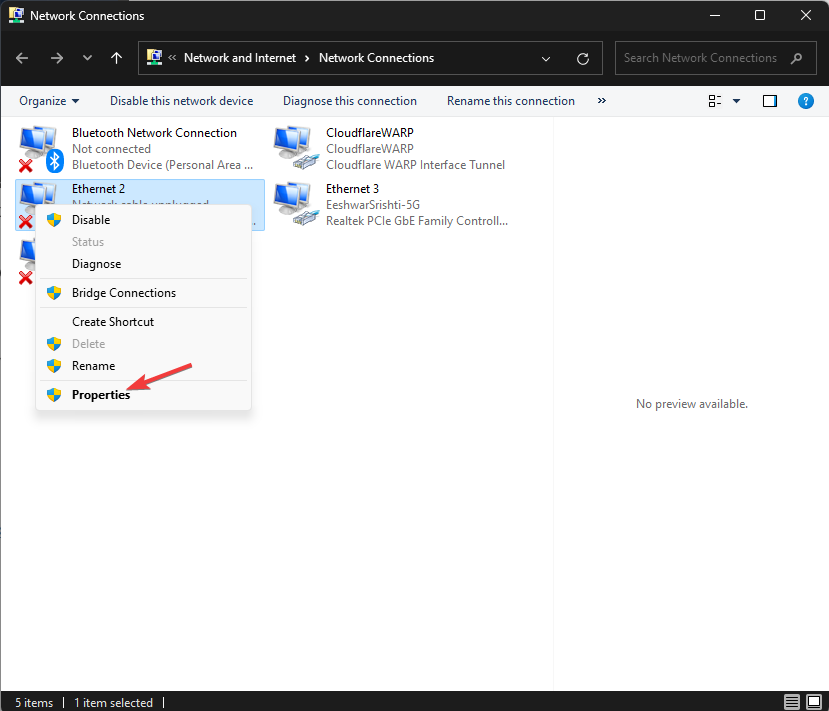Click Rename this connection
Image resolution: width=829 pixels, height=711 pixels.
click(510, 101)
